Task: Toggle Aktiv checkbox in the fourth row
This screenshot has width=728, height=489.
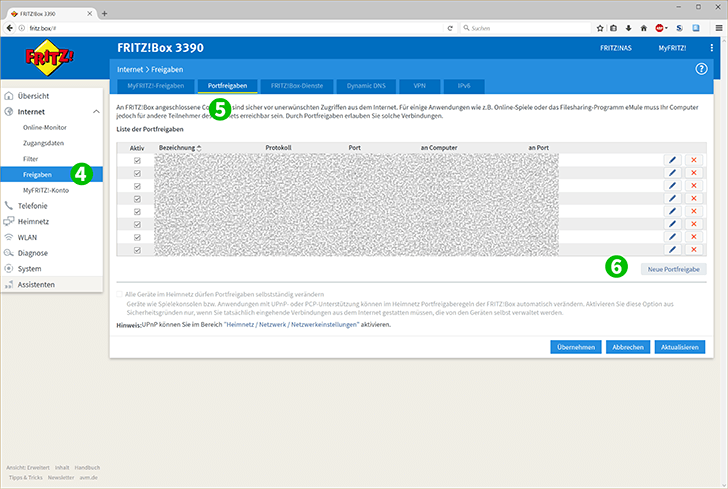Action: point(137,199)
